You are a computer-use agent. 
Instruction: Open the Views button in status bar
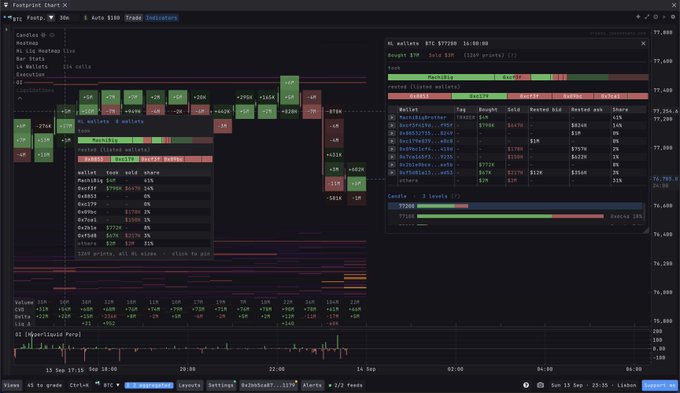(11, 385)
